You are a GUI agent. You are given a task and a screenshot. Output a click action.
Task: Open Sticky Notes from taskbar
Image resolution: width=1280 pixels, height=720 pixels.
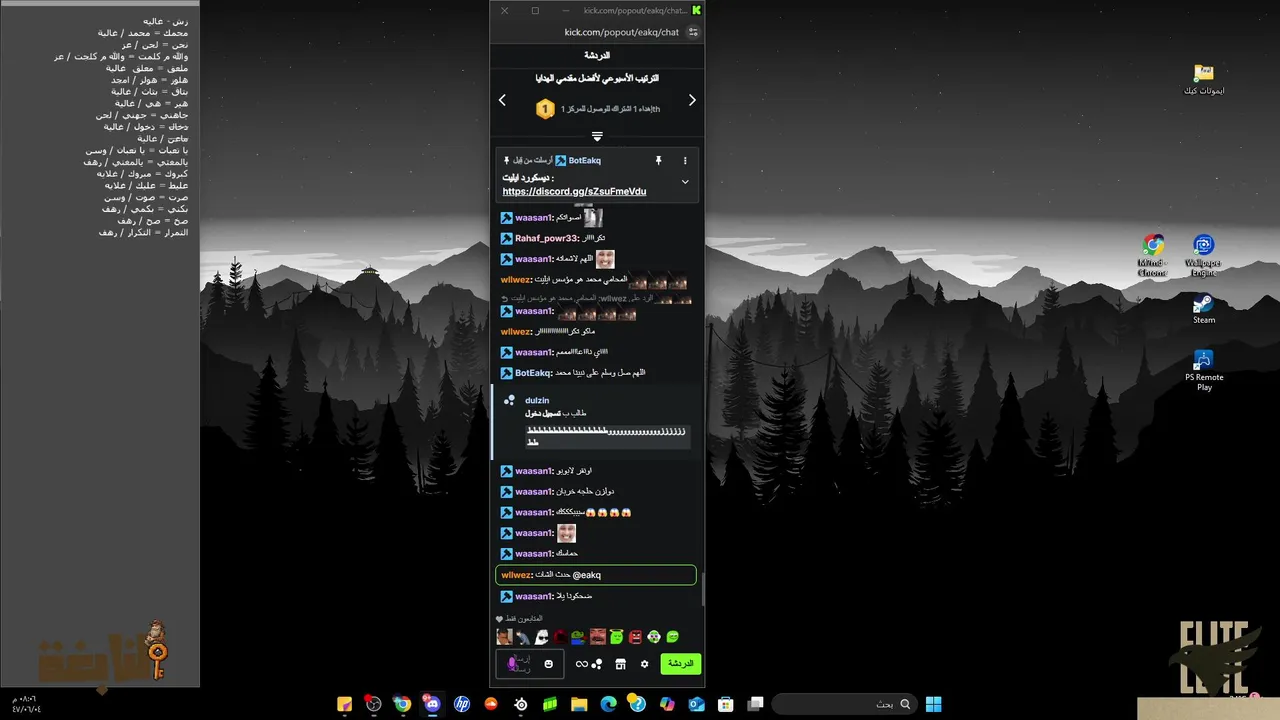344,704
